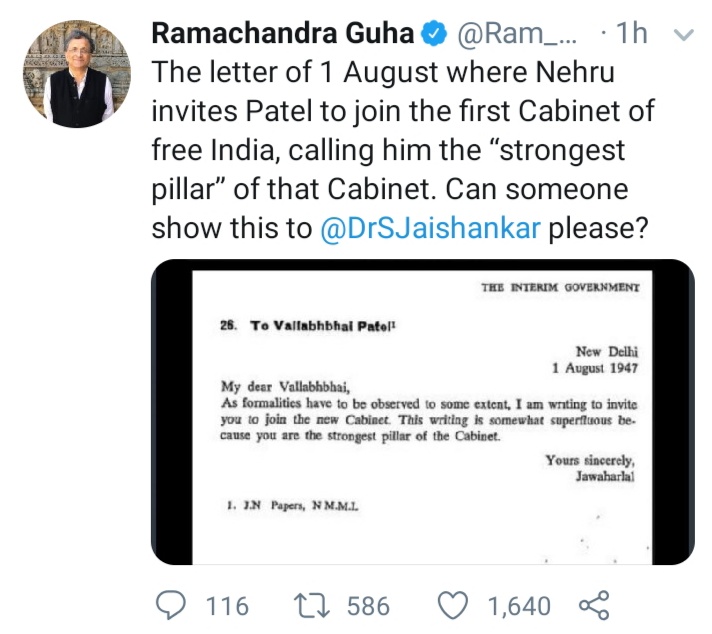The image size is (712, 634).
Task: Tap the 'THE INTERIM GOVERNMENT' header in image
Action: pos(560,287)
